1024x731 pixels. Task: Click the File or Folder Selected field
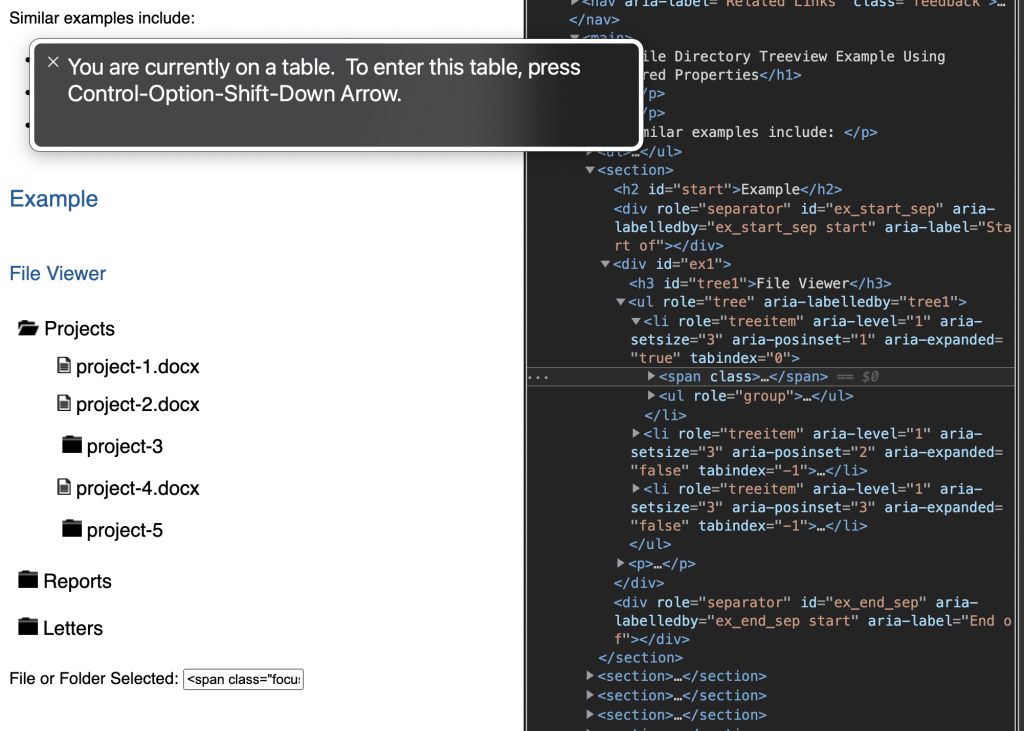click(x=243, y=679)
